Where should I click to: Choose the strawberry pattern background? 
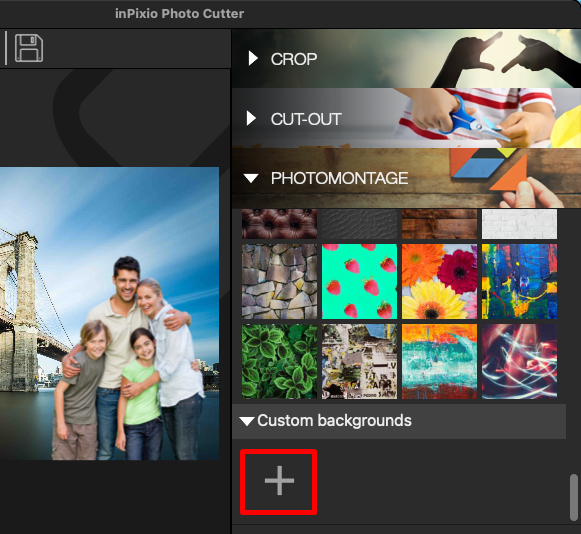pos(359,281)
